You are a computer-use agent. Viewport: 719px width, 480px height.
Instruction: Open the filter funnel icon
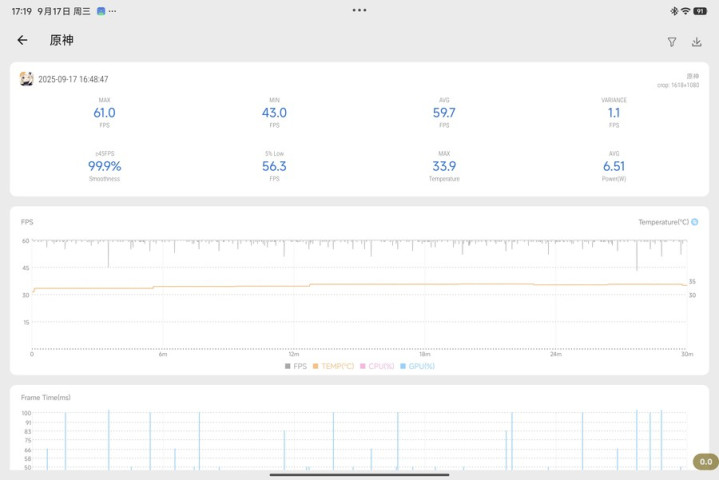point(672,42)
